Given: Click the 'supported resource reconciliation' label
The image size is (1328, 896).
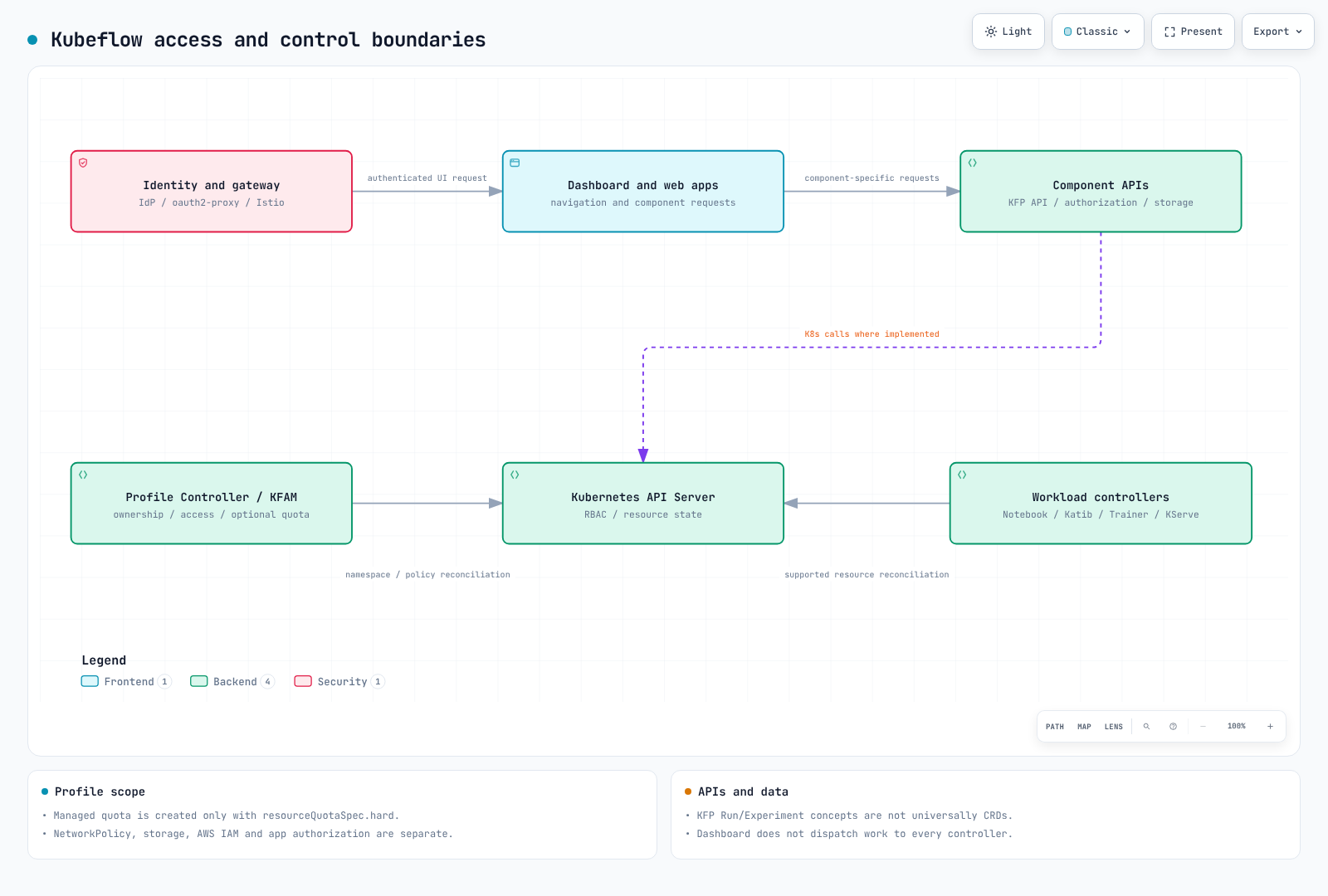Looking at the screenshot, I should tap(867, 575).
